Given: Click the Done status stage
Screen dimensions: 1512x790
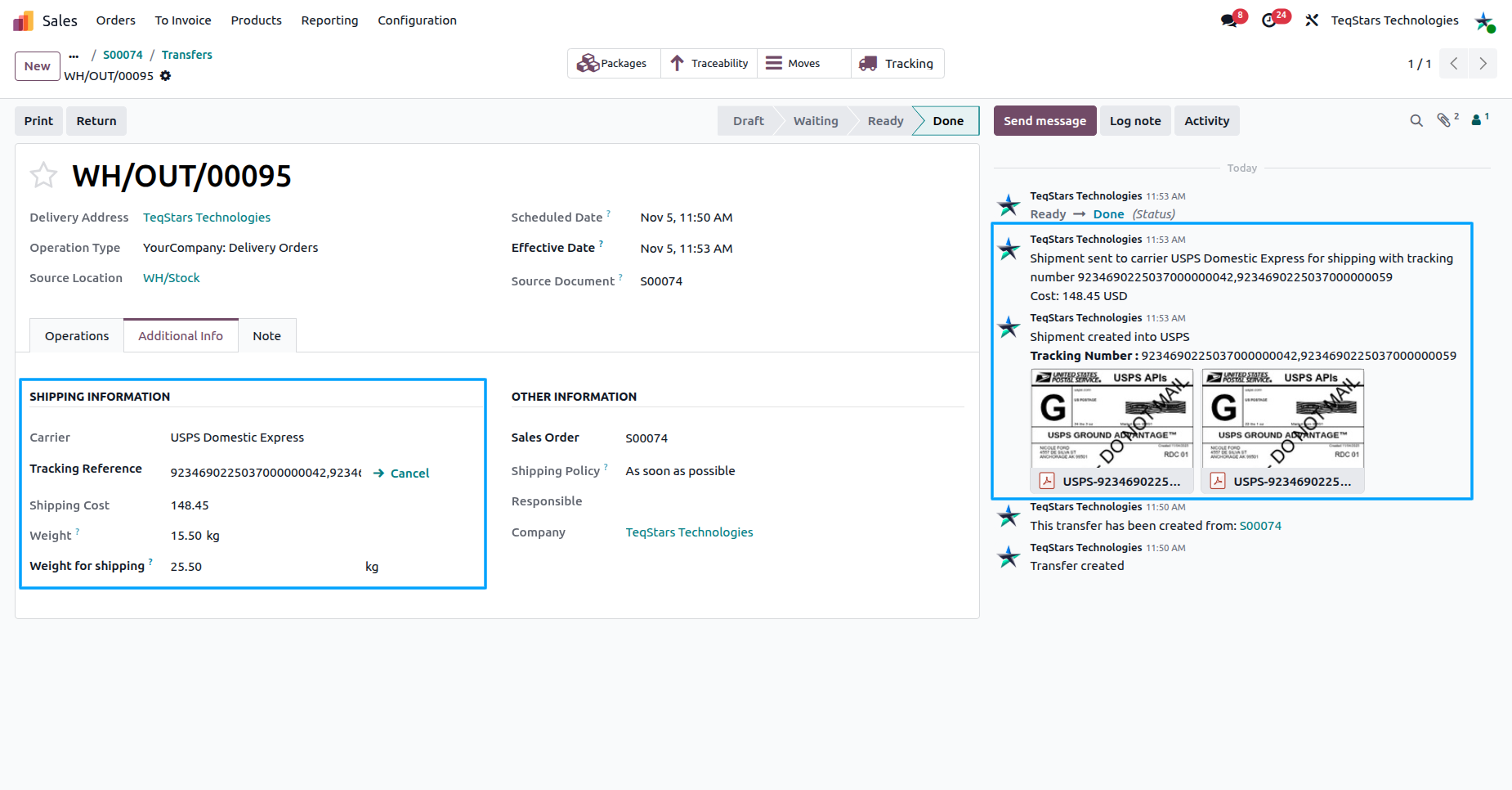Looking at the screenshot, I should click(948, 121).
